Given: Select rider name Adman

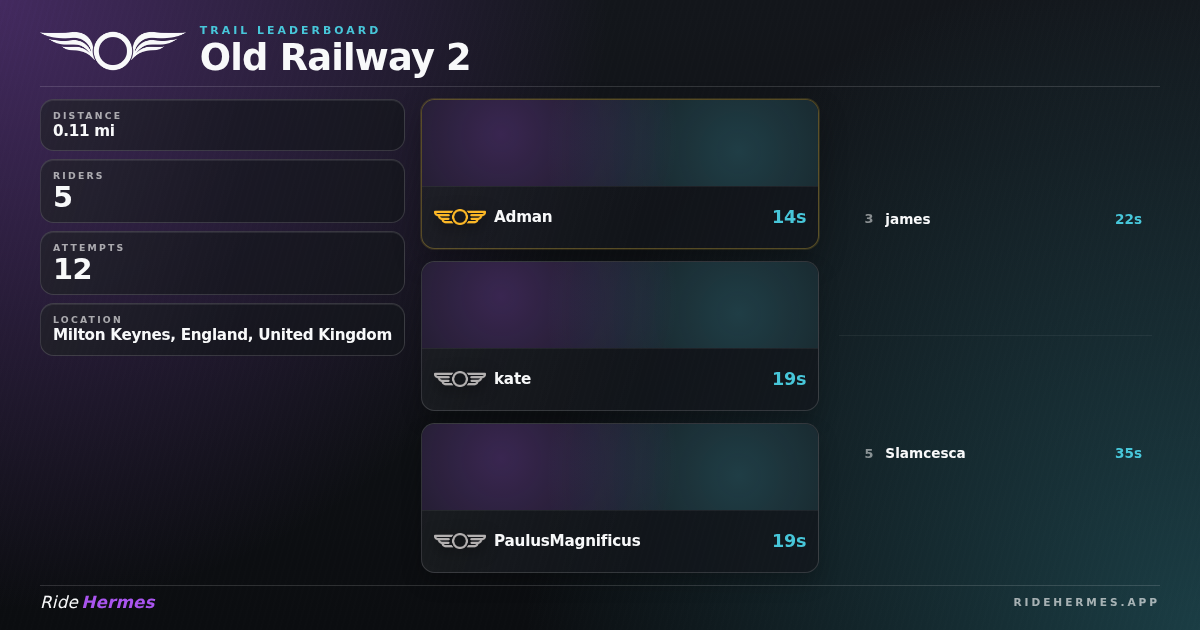Looking at the screenshot, I should (523, 217).
